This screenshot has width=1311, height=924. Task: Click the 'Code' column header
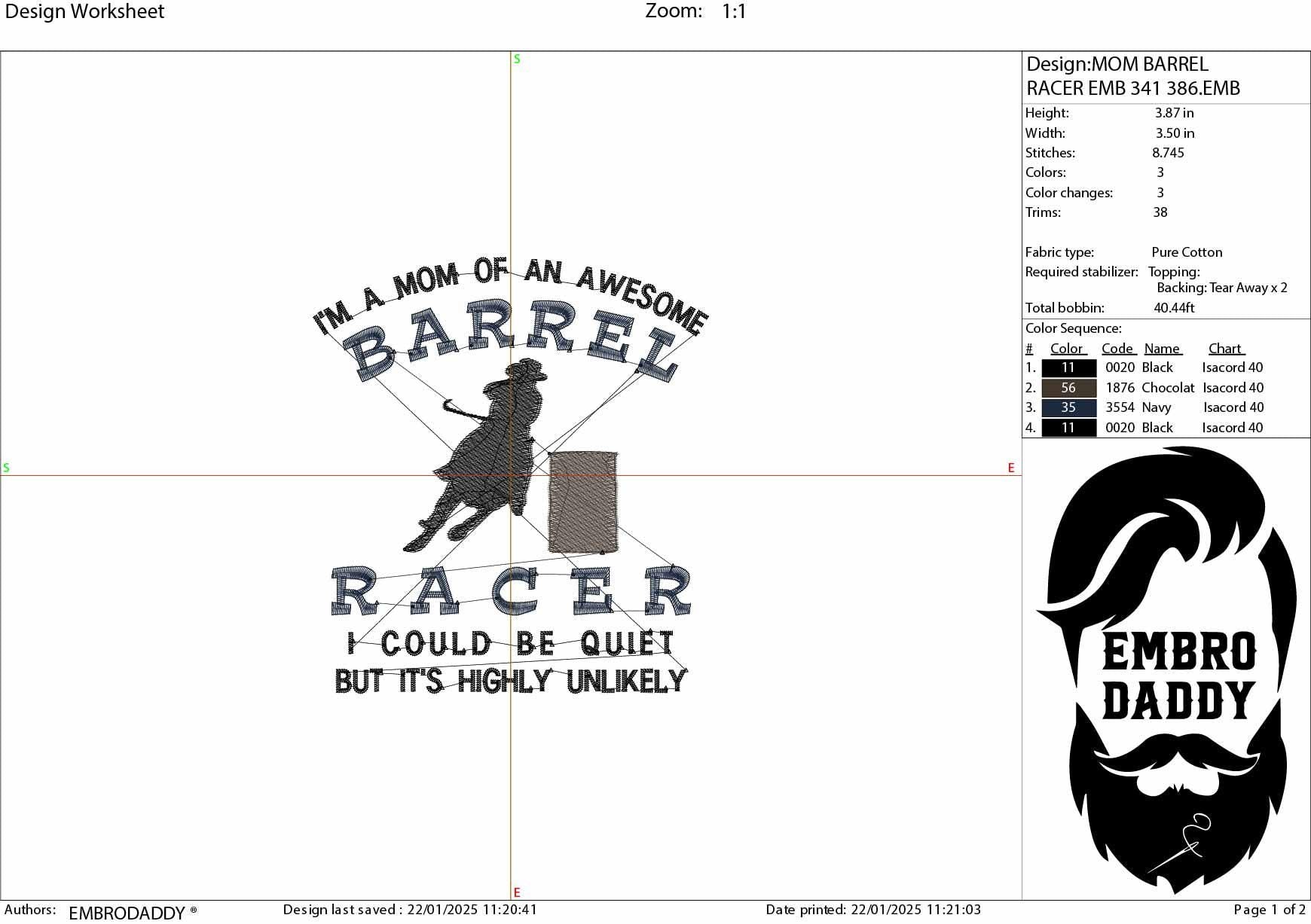click(x=1118, y=349)
